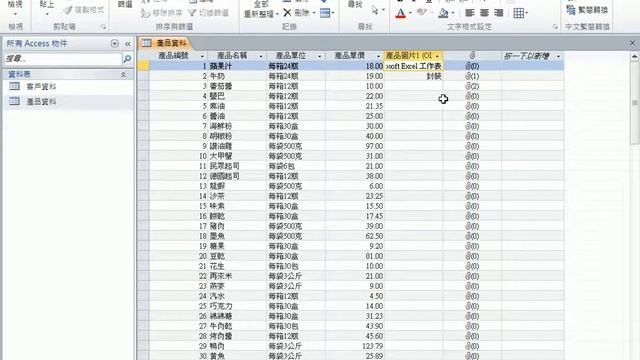
Task: Open 產品名稱 column filter dropdown
Action: (261, 56)
